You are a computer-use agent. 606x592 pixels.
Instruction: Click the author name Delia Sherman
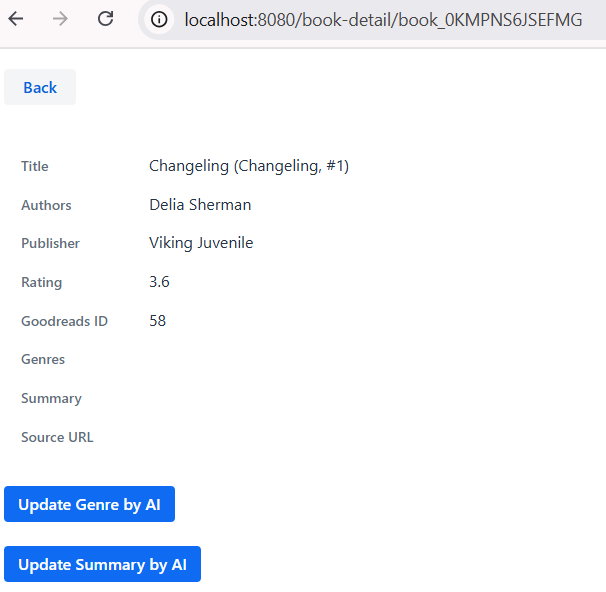tap(200, 205)
